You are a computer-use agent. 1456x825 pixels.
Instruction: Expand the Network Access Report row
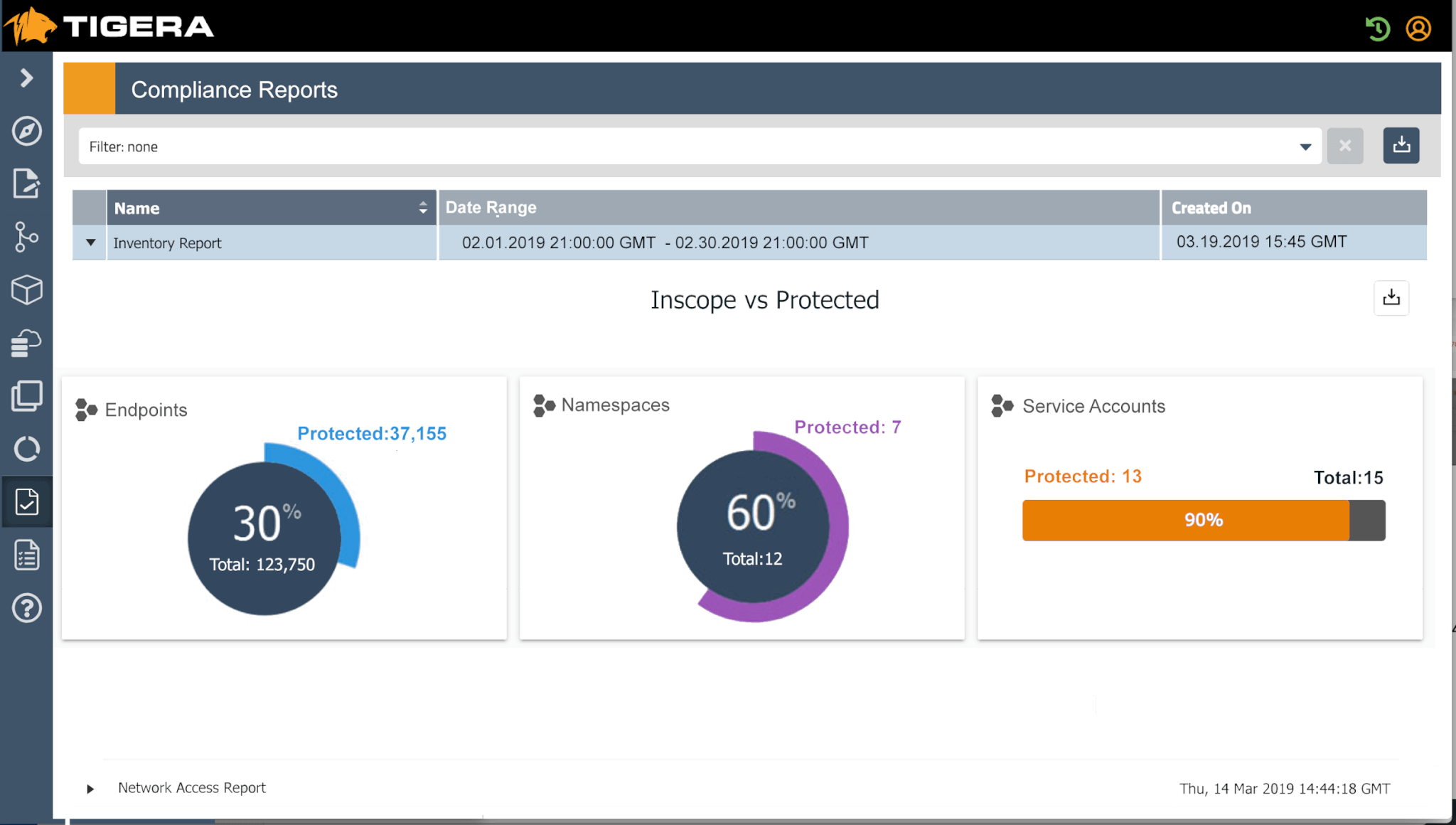[90, 789]
